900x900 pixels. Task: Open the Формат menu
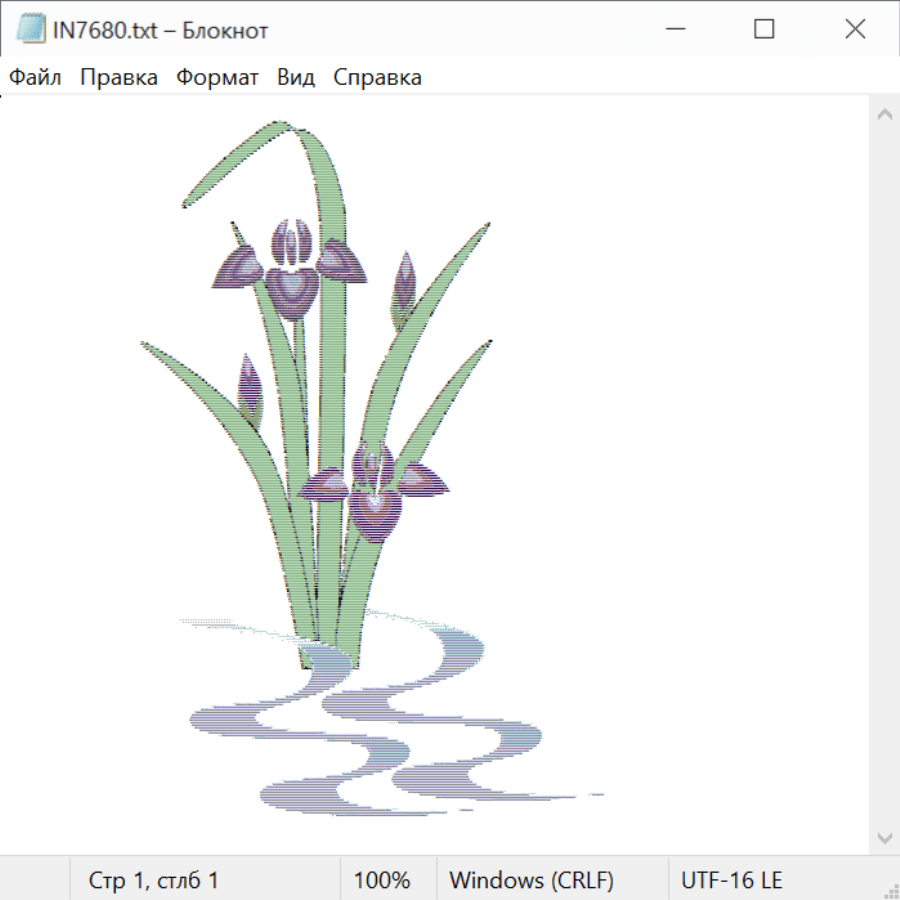pyautogui.click(x=217, y=78)
